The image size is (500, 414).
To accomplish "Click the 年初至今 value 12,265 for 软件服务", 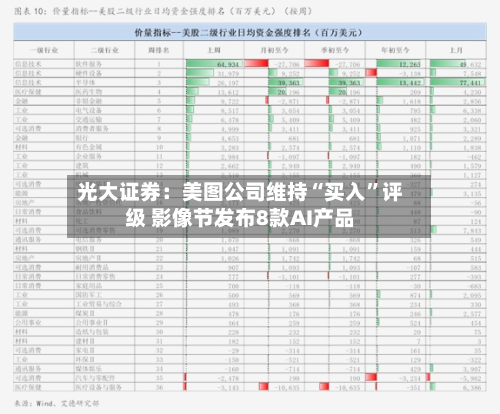I will pyautogui.click(x=410, y=64).
